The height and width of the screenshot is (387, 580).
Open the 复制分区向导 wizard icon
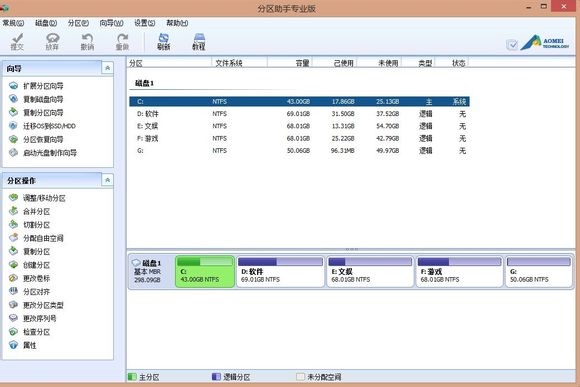(13, 112)
